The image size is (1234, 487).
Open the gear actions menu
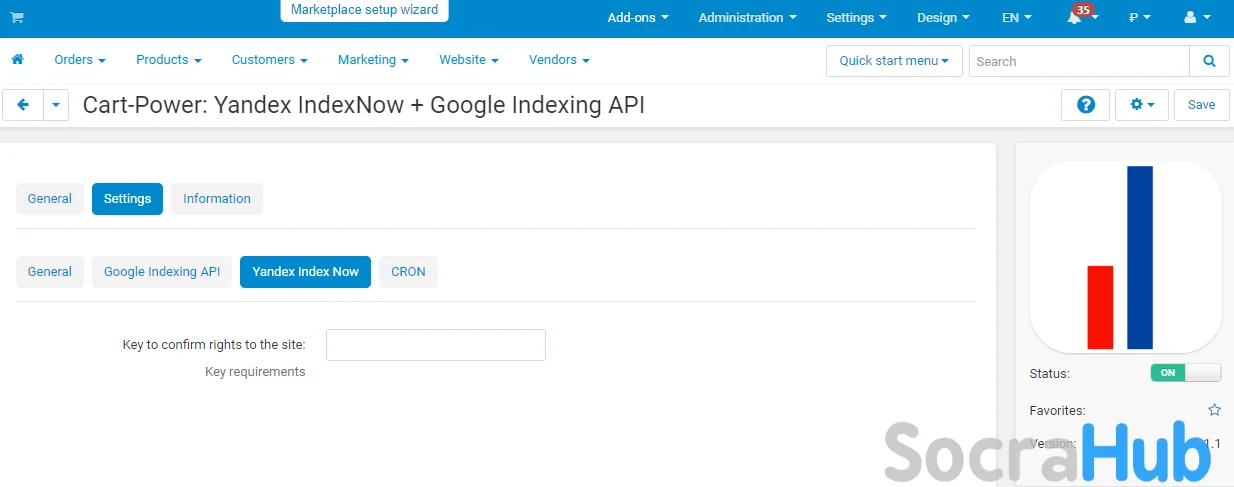(x=1141, y=105)
